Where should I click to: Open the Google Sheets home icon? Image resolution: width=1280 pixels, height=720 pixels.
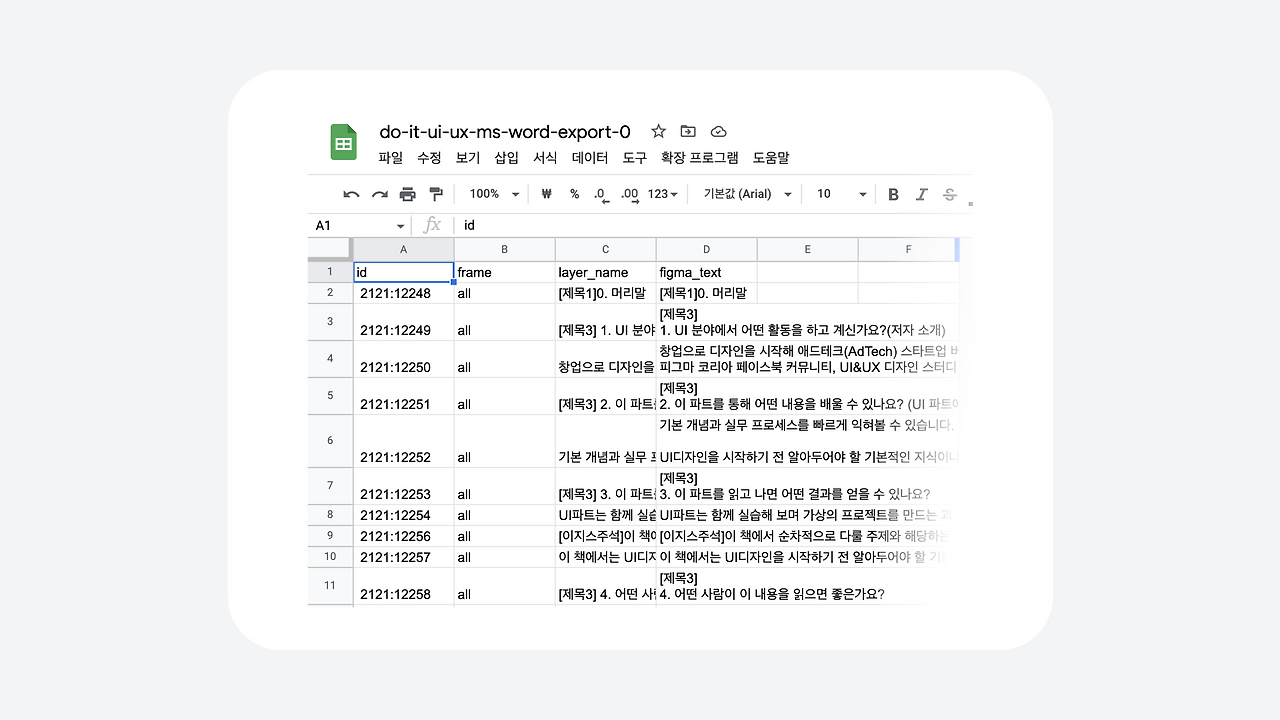(x=344, y=142)
